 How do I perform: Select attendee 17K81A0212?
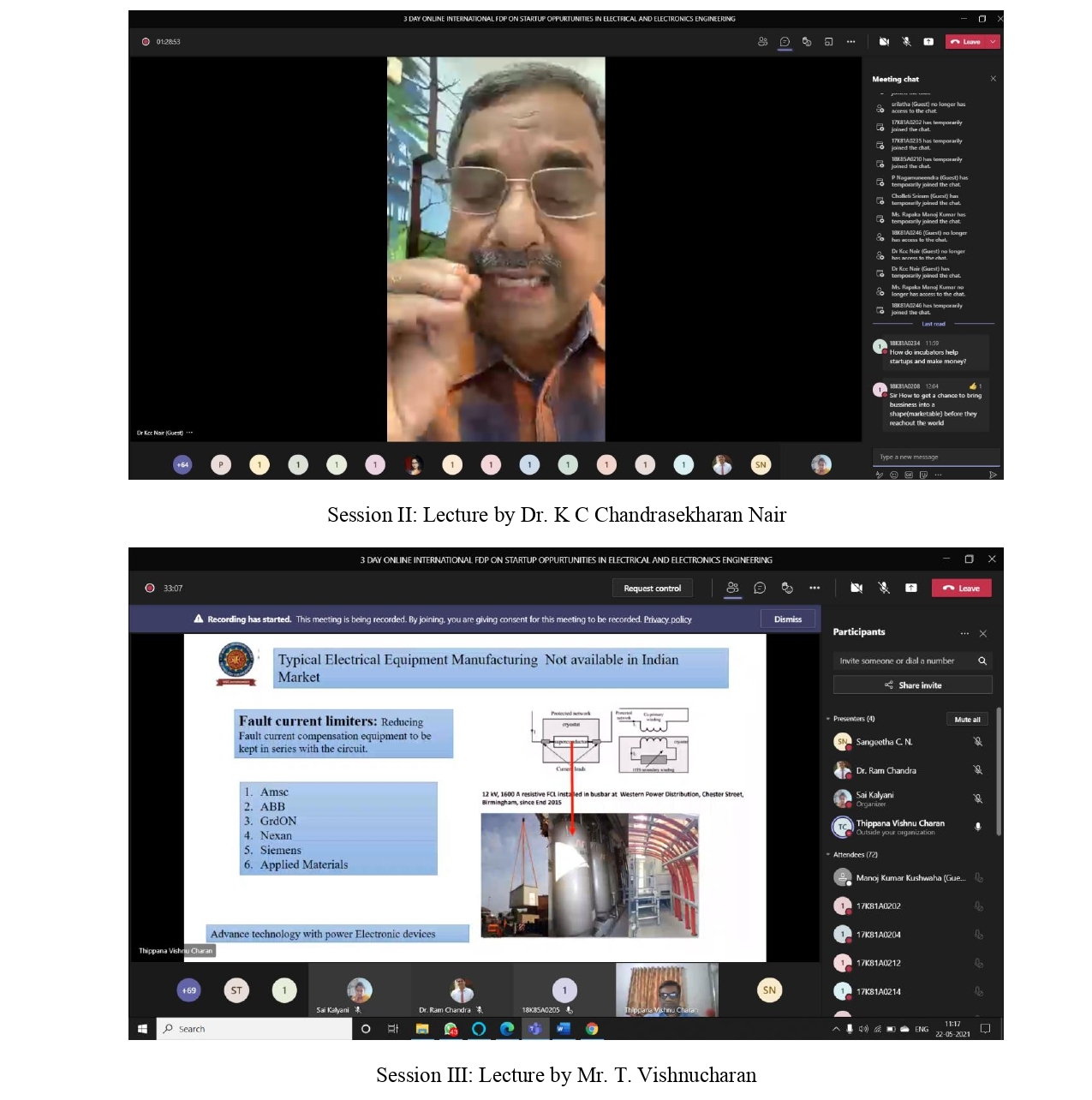[x=909, y=963]
